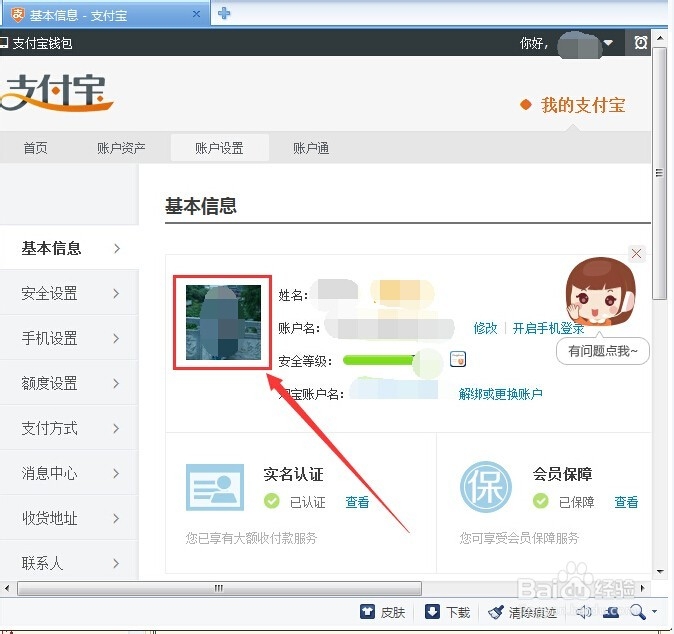Open 联系人 sidebar item
Image resolution: width=674 pixels, height=634 pixels.
point(69,563)
